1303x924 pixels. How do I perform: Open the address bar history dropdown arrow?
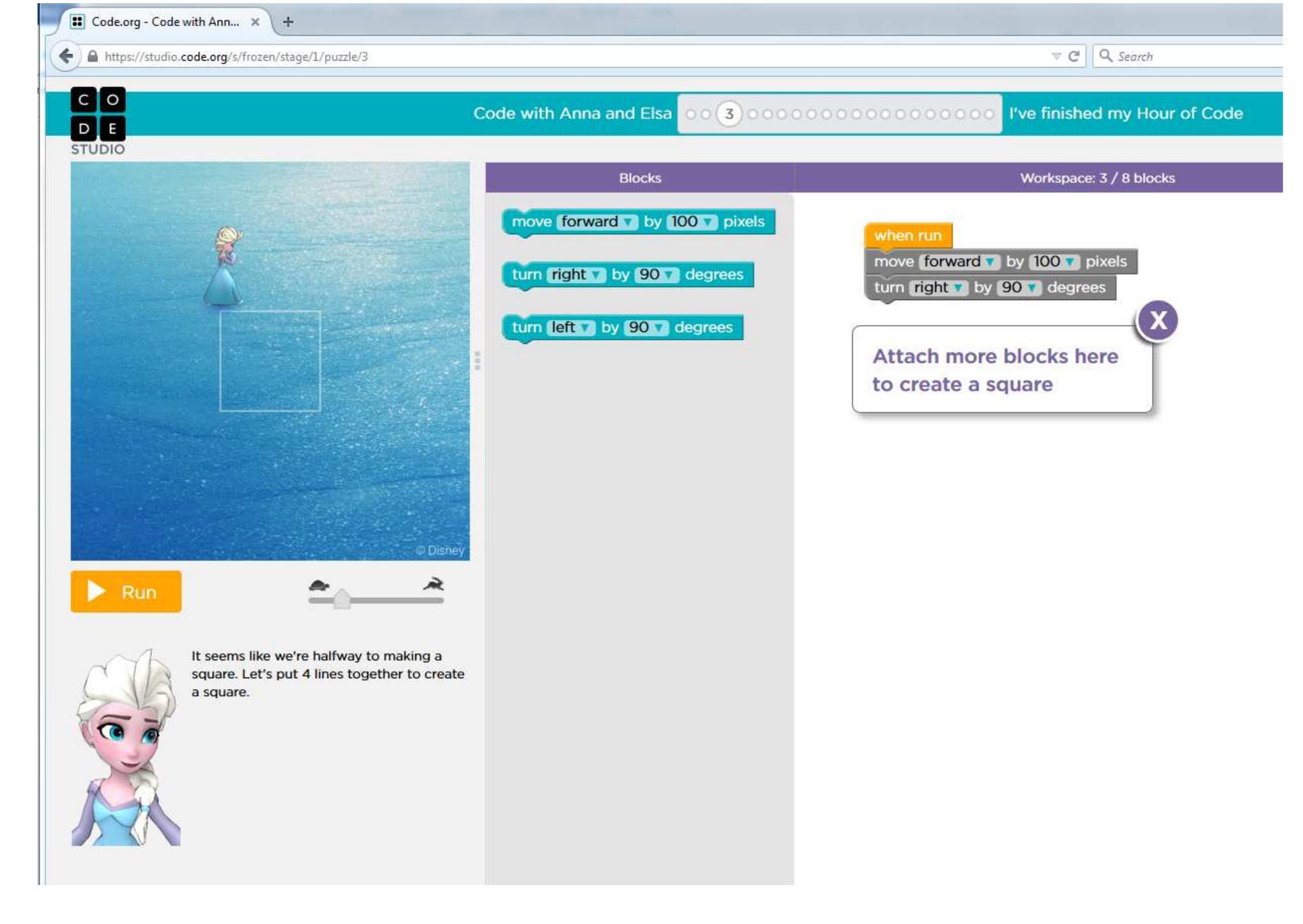click(1056, 56)
